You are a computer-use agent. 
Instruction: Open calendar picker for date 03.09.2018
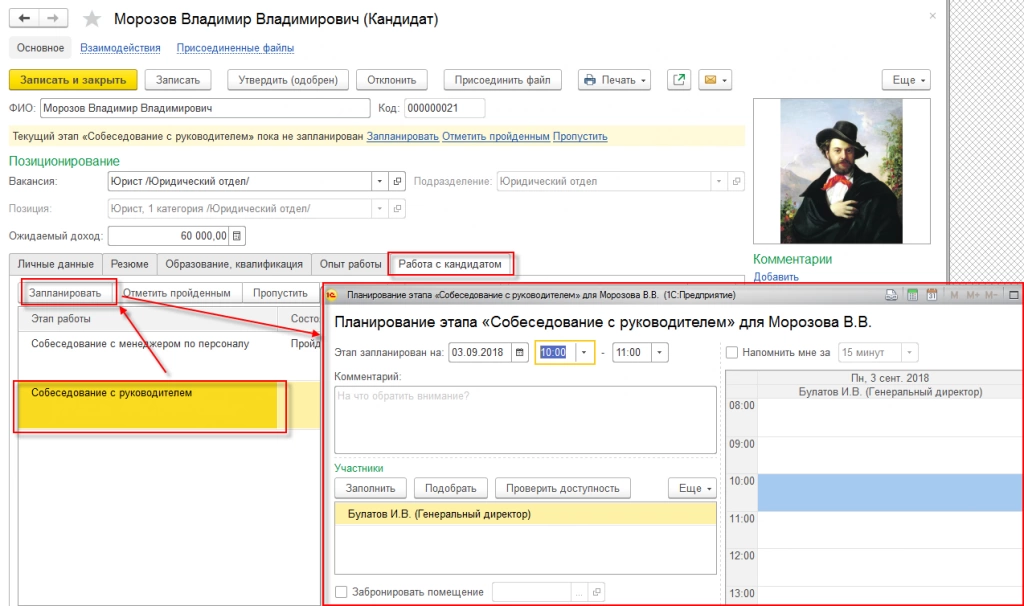[520, 353]
